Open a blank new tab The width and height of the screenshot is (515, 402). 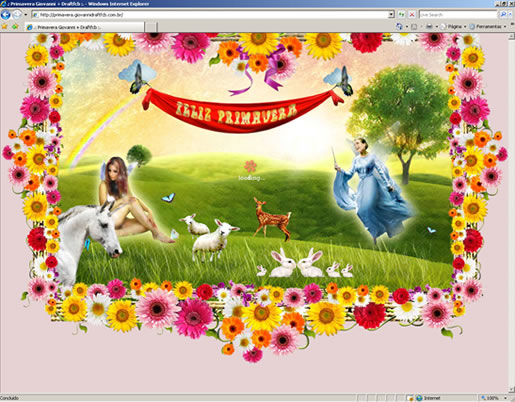coord(151,27)
